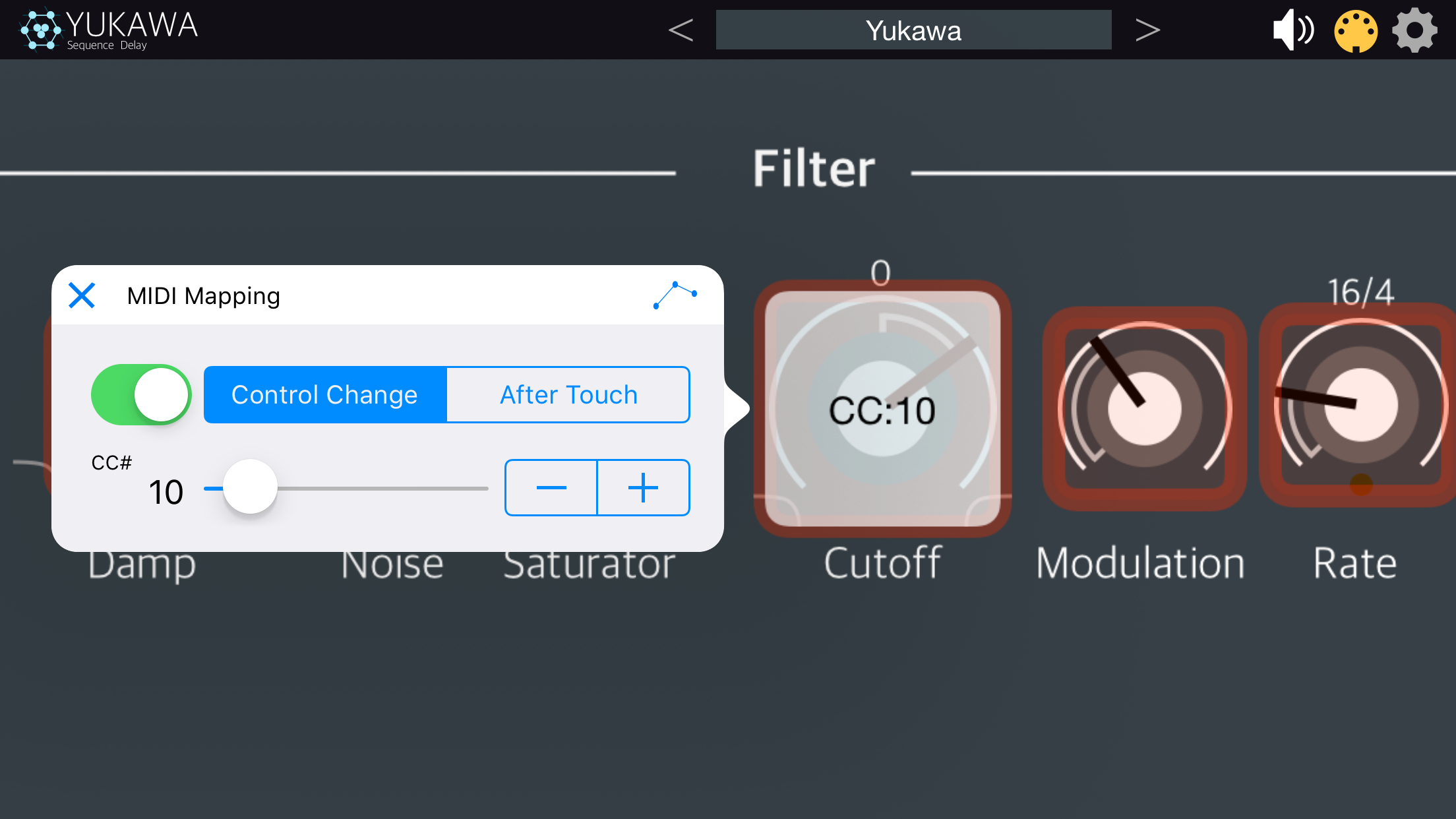
Task: Close the MIDI Mapping popup
Action: 82,295
